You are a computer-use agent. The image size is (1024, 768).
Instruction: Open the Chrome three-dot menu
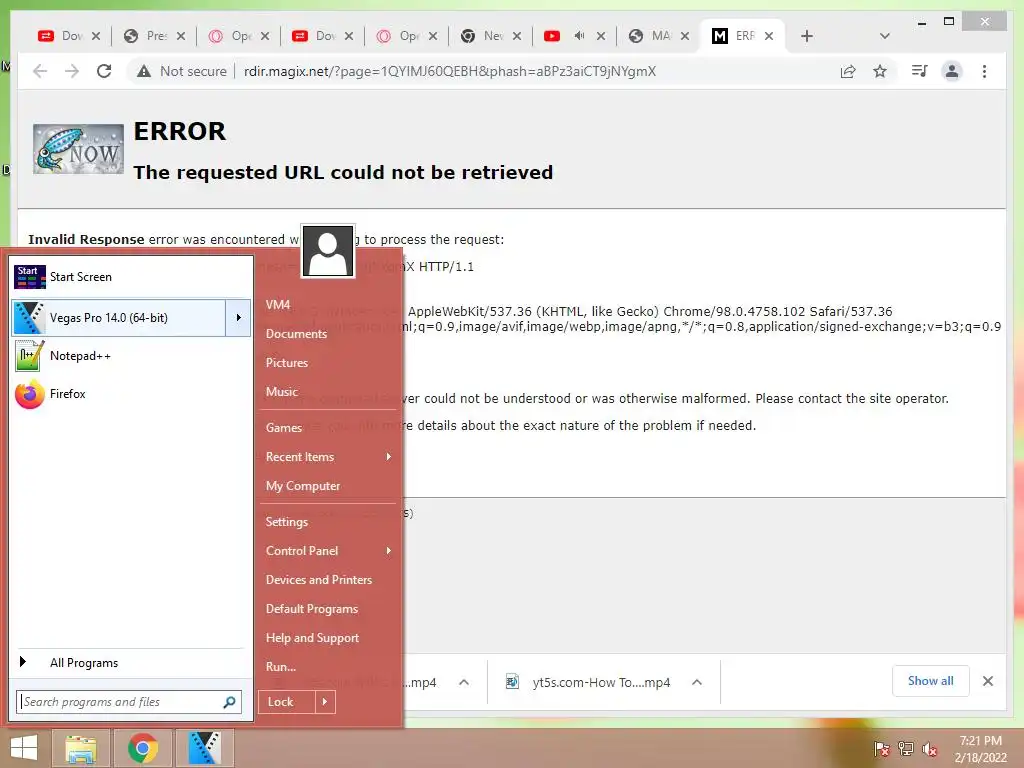tap(984, 71)
